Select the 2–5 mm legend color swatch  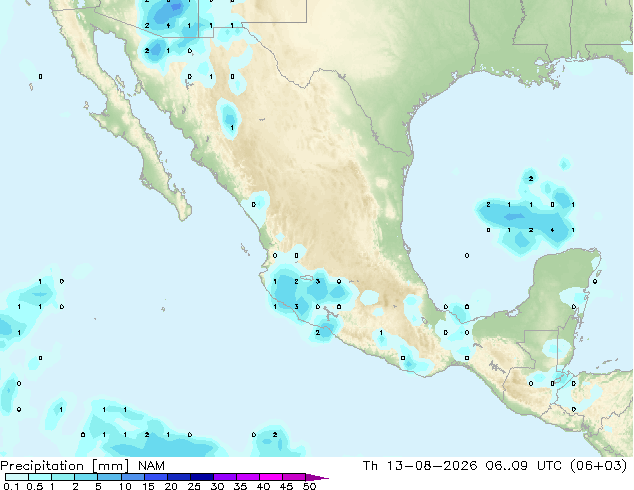click(x=86, y=477)
